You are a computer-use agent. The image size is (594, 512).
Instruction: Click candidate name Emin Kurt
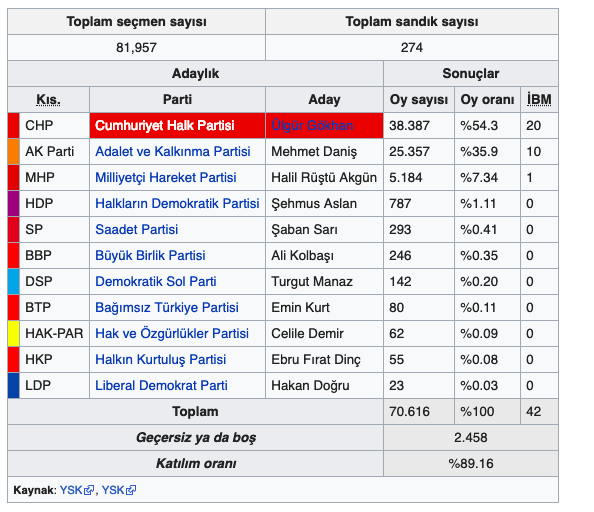click(x=300, y=308)
